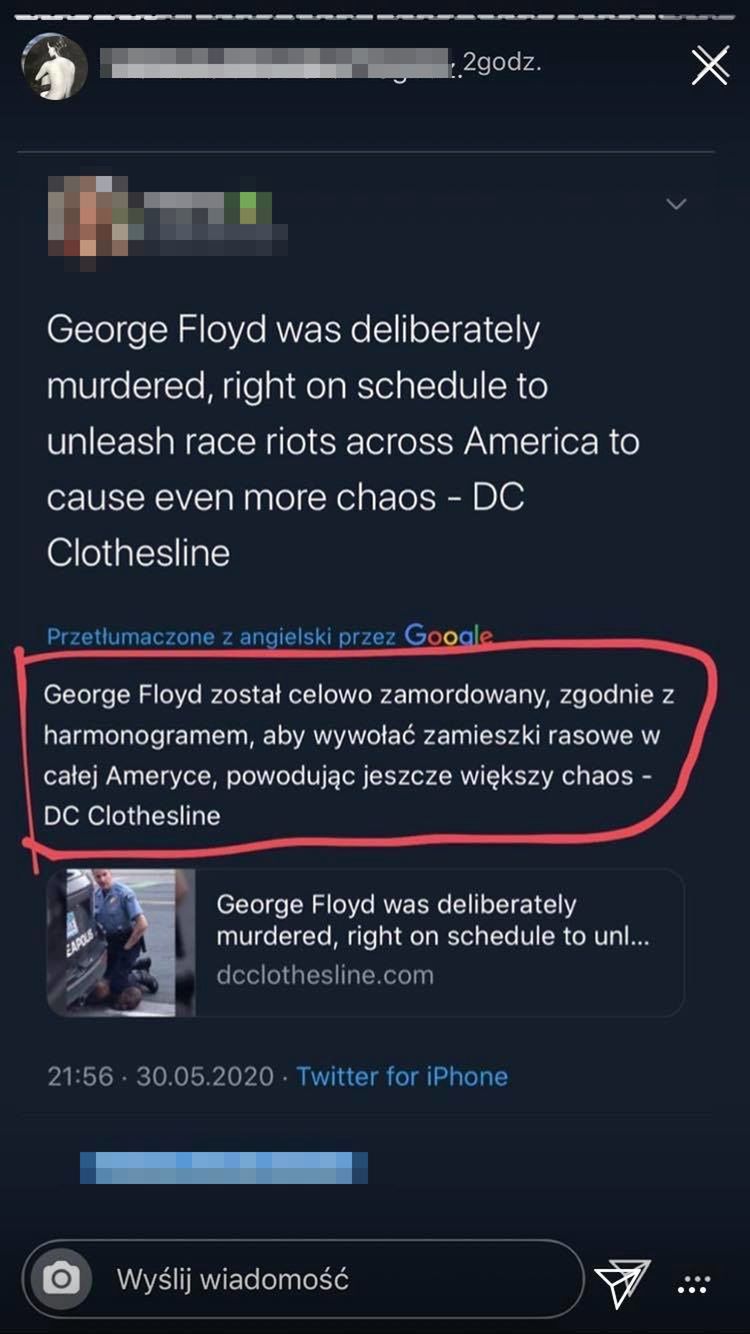Viewport: 750px width, 1334px height.
Task: Tap the article preview thumbnail image
Action: 120,942
